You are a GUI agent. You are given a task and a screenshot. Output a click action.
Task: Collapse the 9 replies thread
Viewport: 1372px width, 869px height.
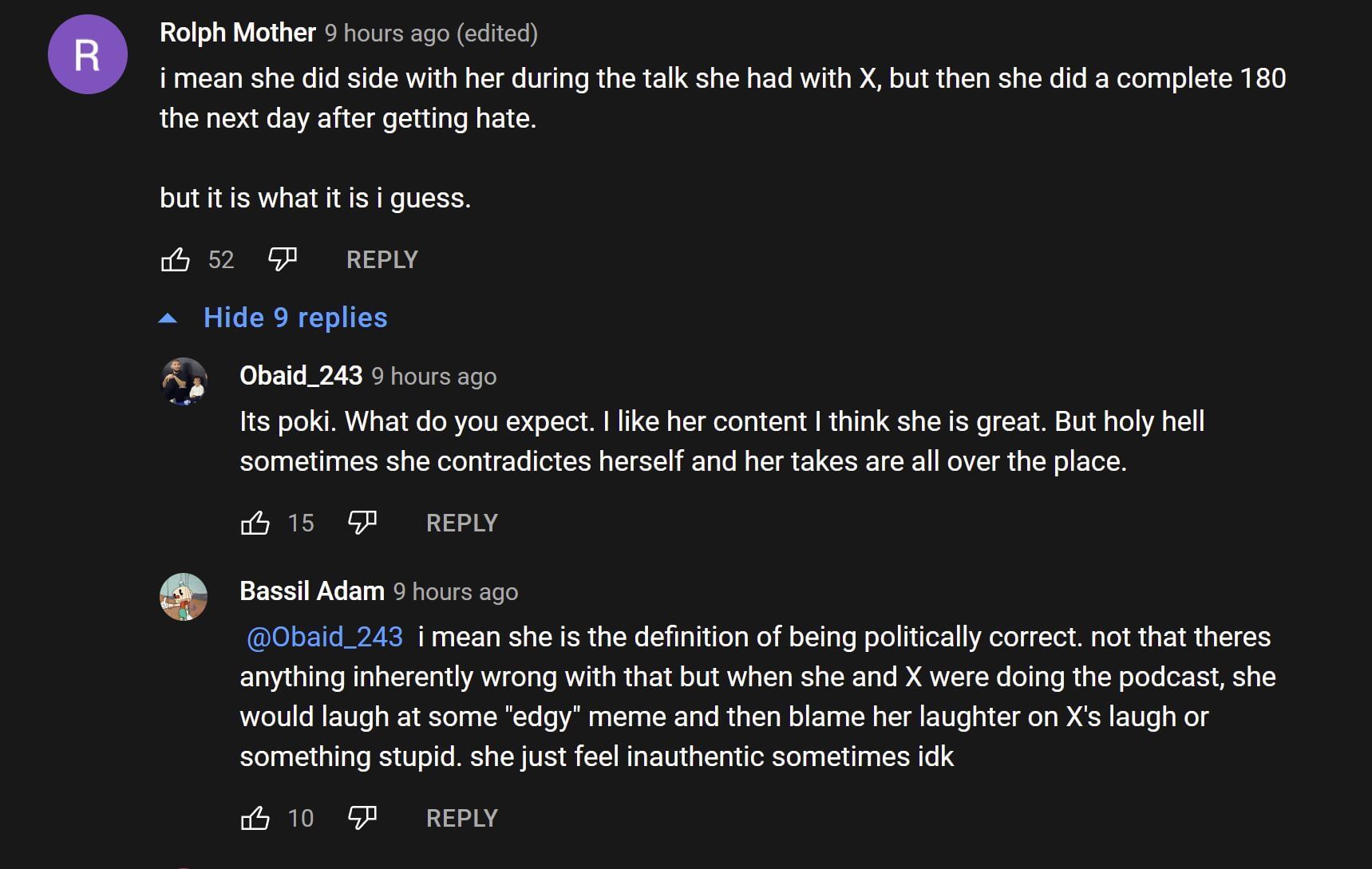pyautogui.click(x=295, y=318)
